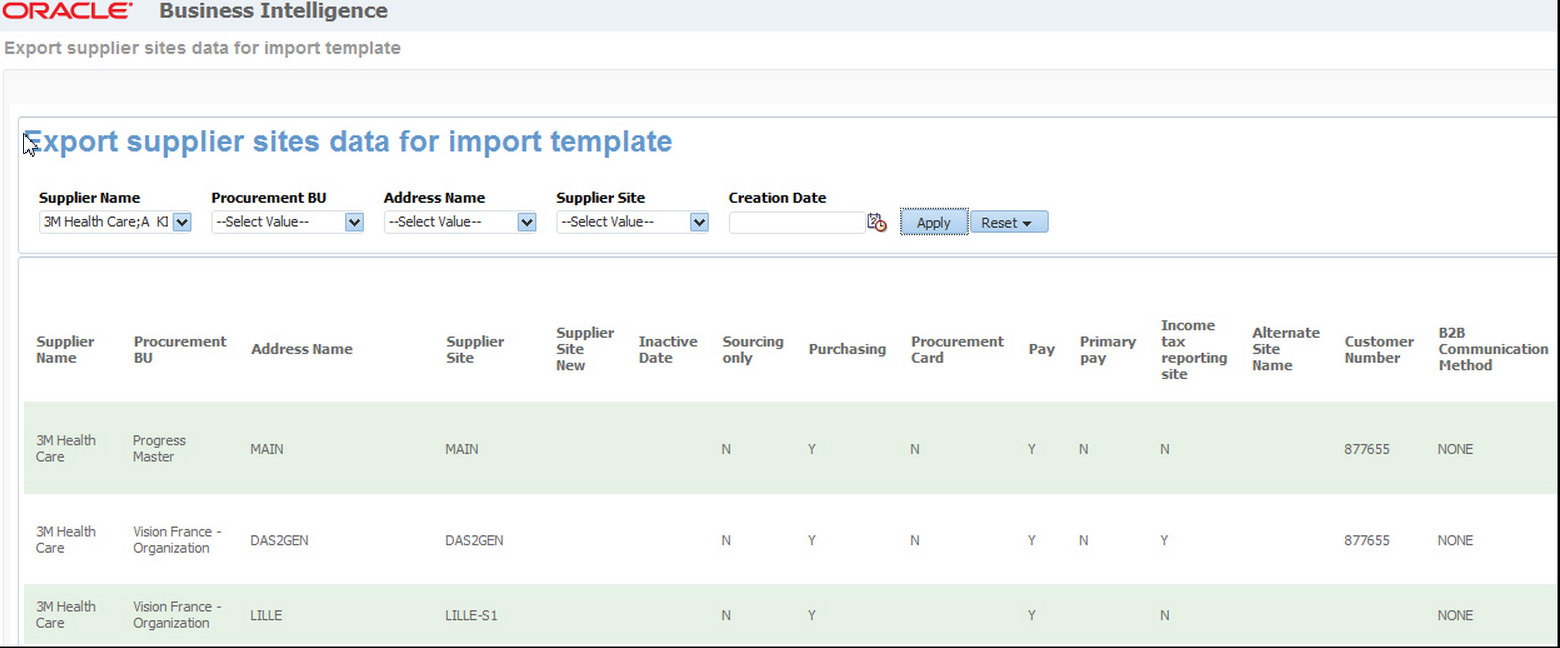The image size is (1560, 648).
Task: Click the Income tax reporting site header
Action: [x=1193, y=350]
